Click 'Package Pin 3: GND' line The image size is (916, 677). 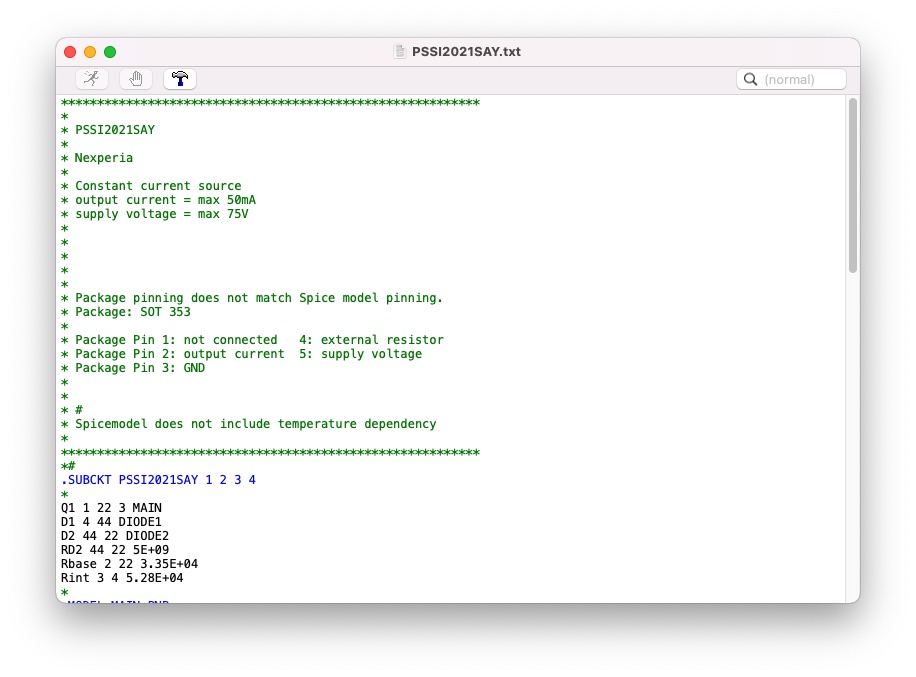pos(133,368)
